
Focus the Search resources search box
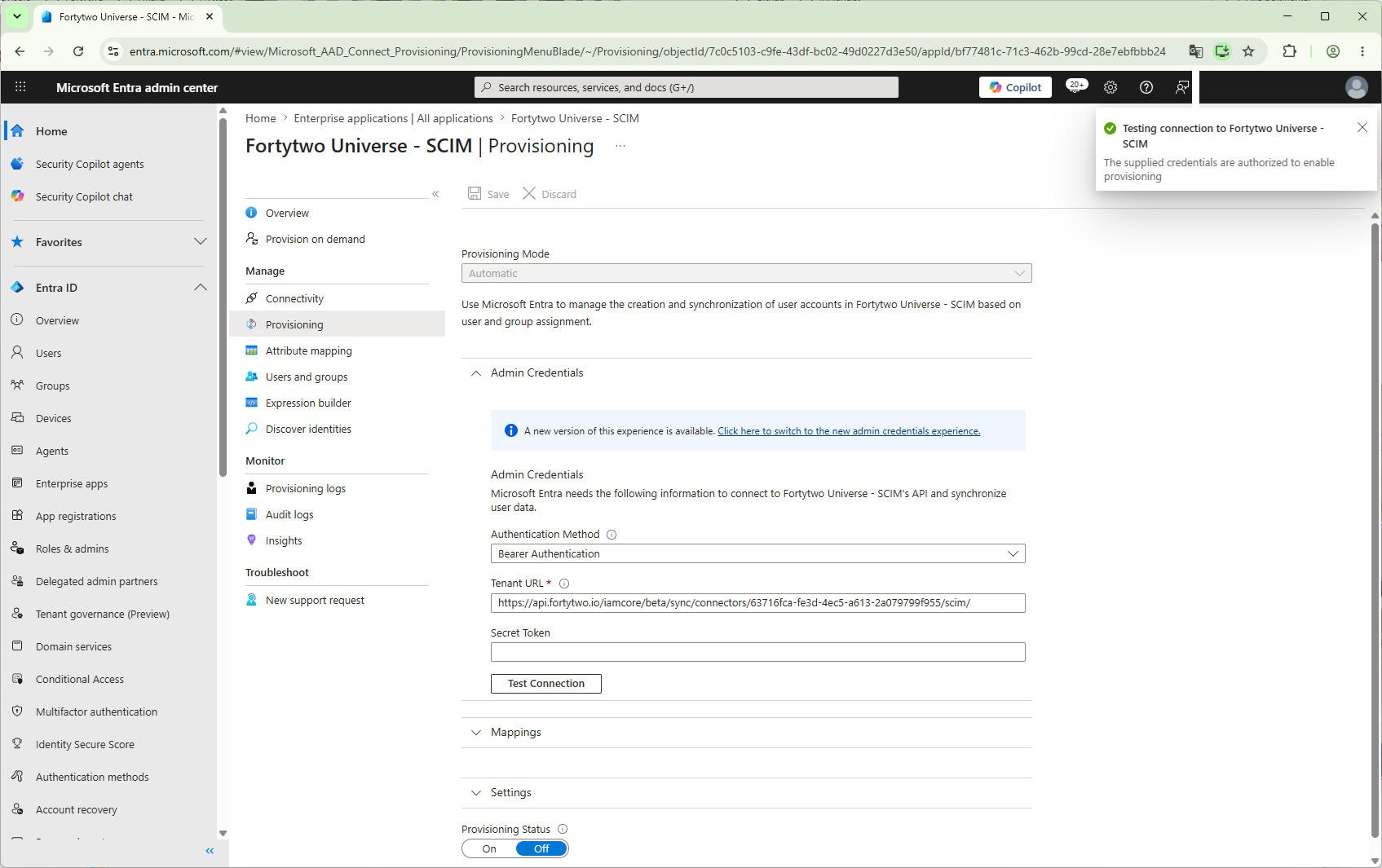(x=687, y=87)
